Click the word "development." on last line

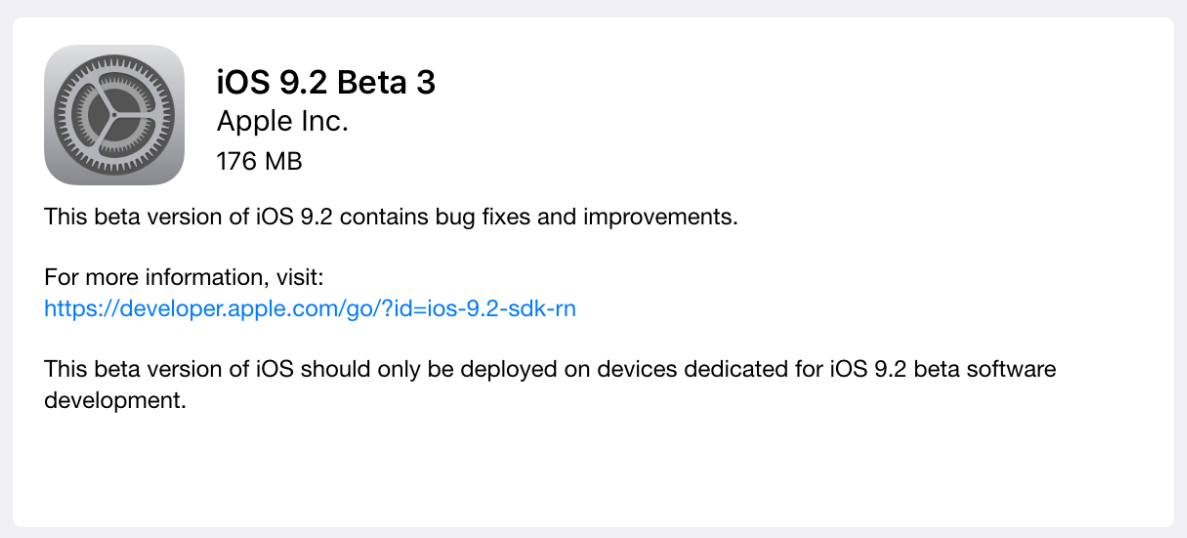point(115,401)
